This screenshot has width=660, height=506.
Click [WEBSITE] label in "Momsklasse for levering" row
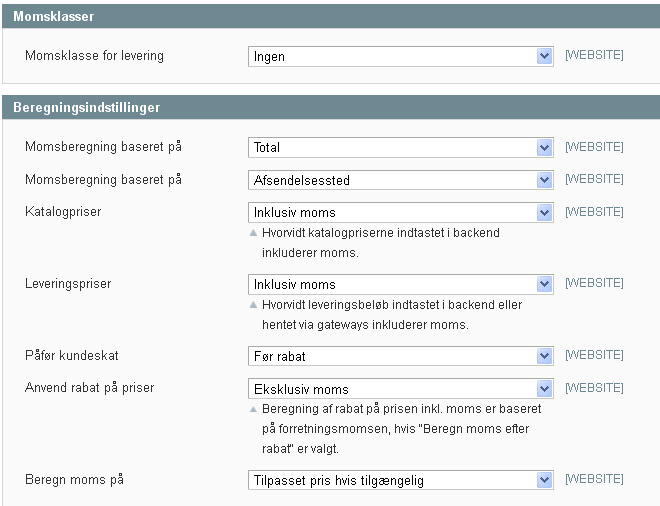pos(594,55)
